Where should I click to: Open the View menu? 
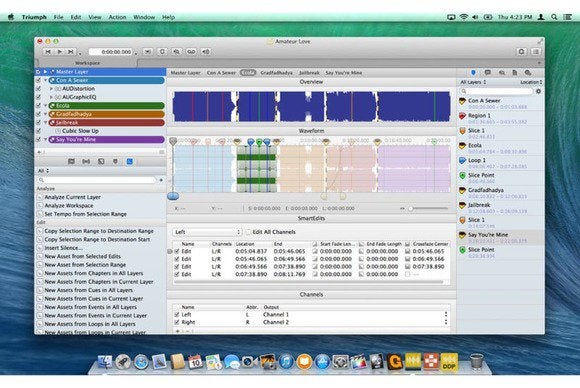(95, 17)
